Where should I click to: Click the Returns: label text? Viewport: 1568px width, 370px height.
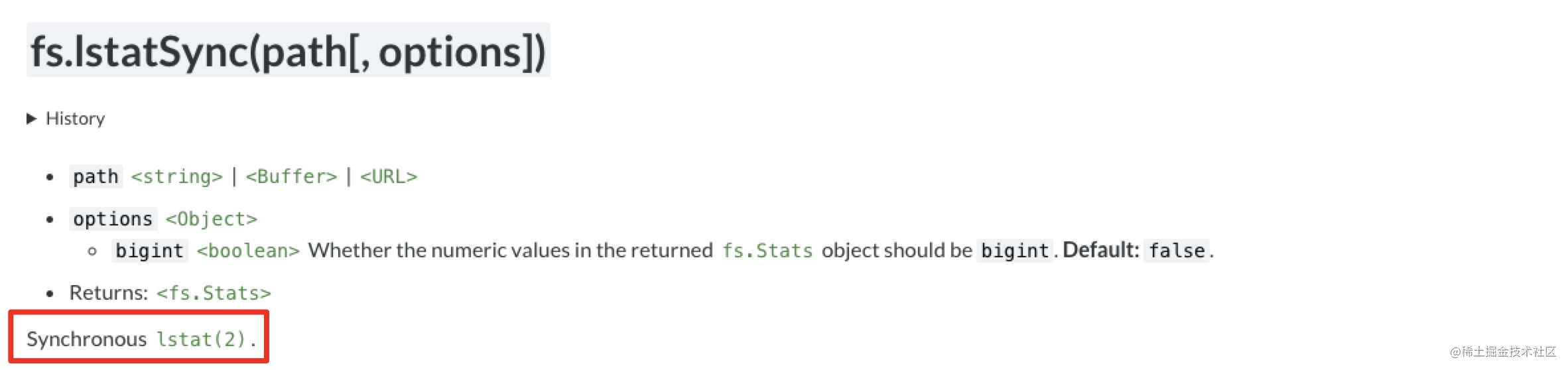109,293
